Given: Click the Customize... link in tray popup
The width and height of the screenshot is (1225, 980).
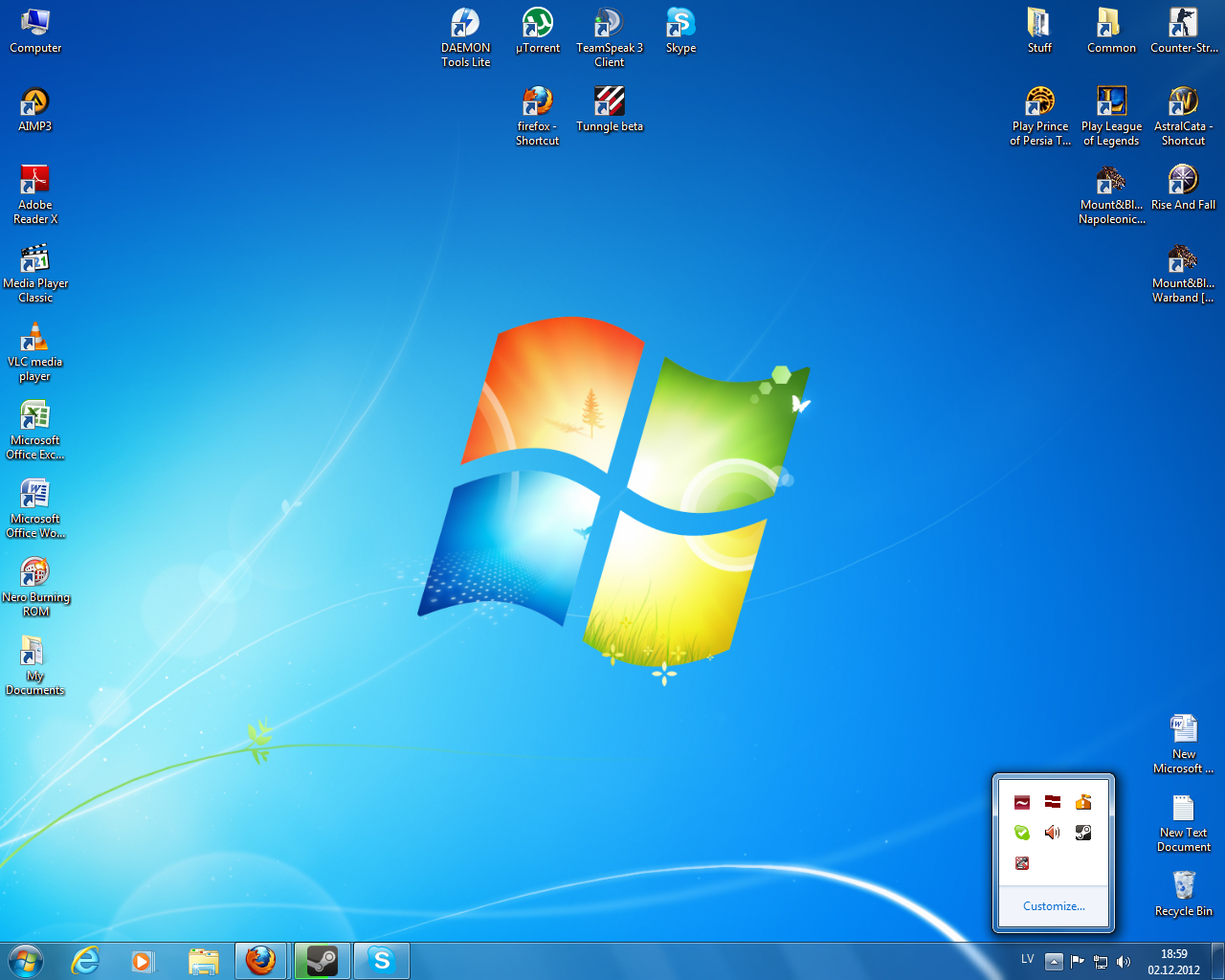Looking at the screenshot, I should pos(1054,906).
